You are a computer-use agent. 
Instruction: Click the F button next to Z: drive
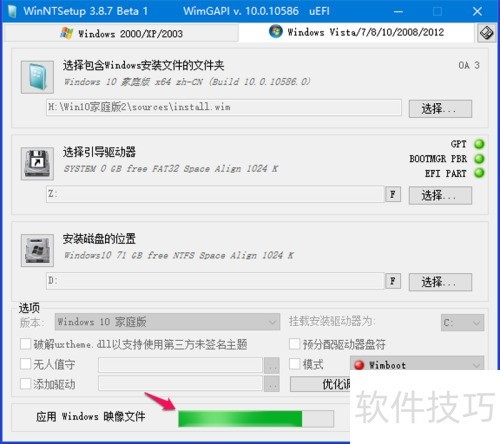(393, 194)
